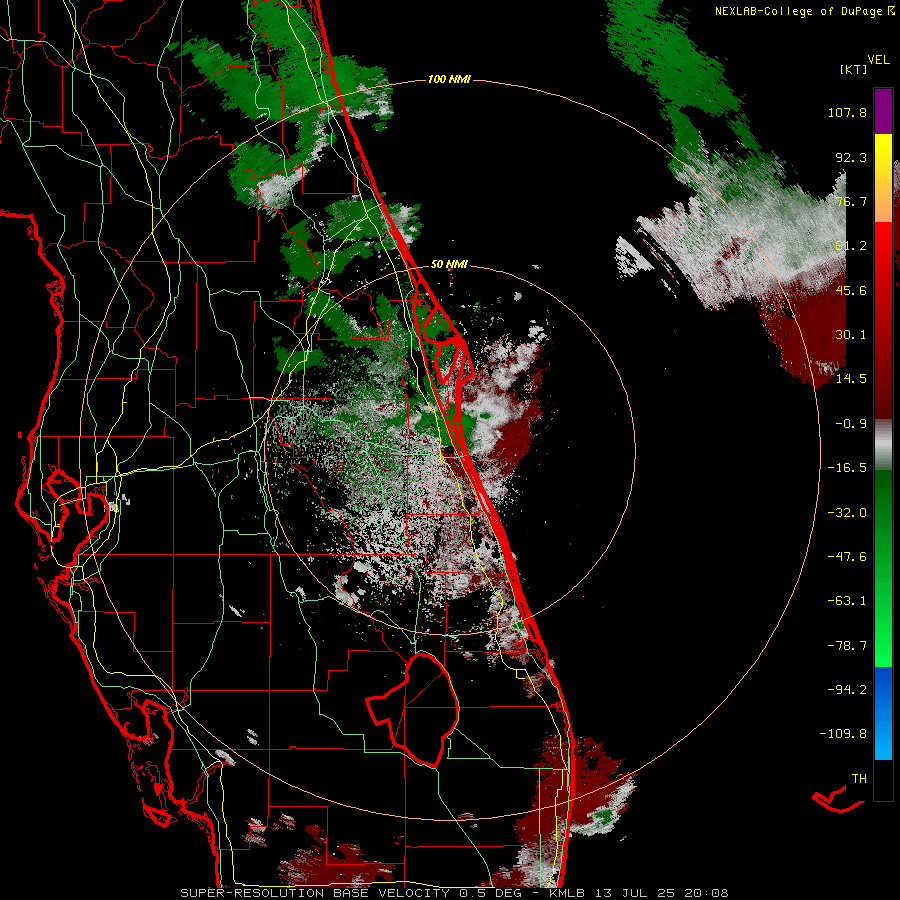Viewport: 900px width, 900px height.
Task: Click the -16.5 value on velocity scale
Action: [847, 468]
